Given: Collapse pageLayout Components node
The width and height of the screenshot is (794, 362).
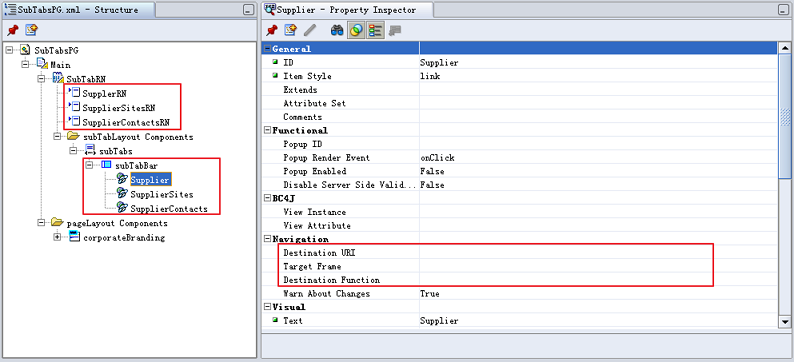Looking at the screenshot, I should (42, 223).
